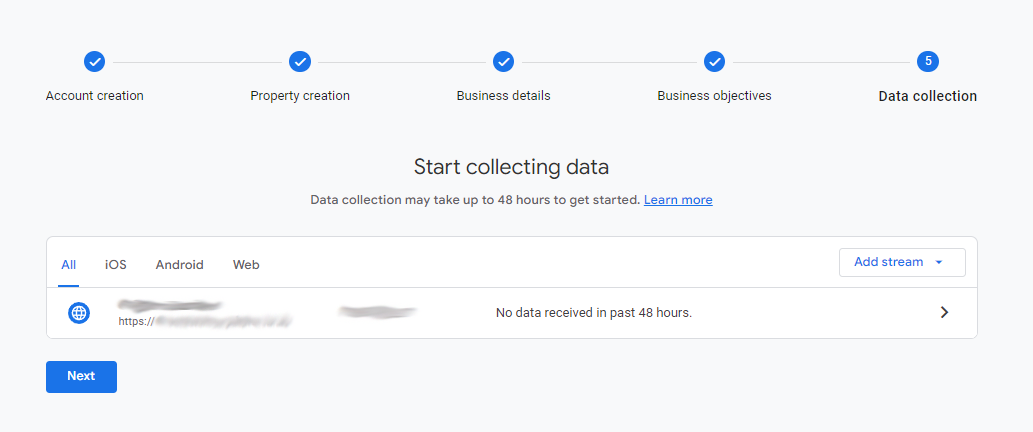The height and width of the screenshot is (432, 1033).
Task: Open stream details with right chevron
Action: [944, 313]
